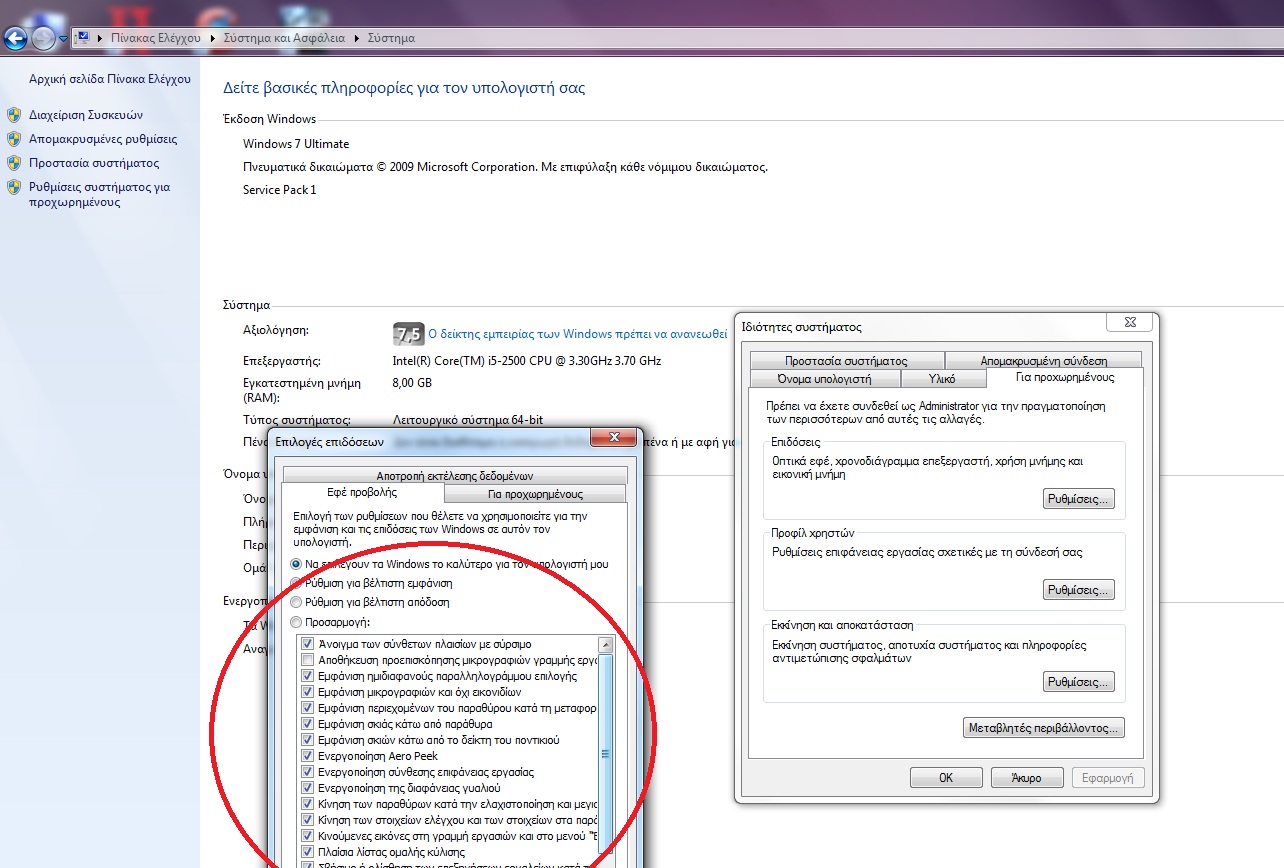1284x868 pixels.
Task: Click the shield icon beside Διαχείριση Συσκευών
Action: point(14,115)
